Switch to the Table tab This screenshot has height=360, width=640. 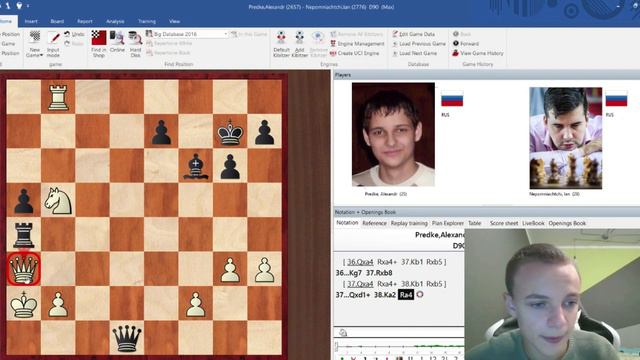[474, 223]
